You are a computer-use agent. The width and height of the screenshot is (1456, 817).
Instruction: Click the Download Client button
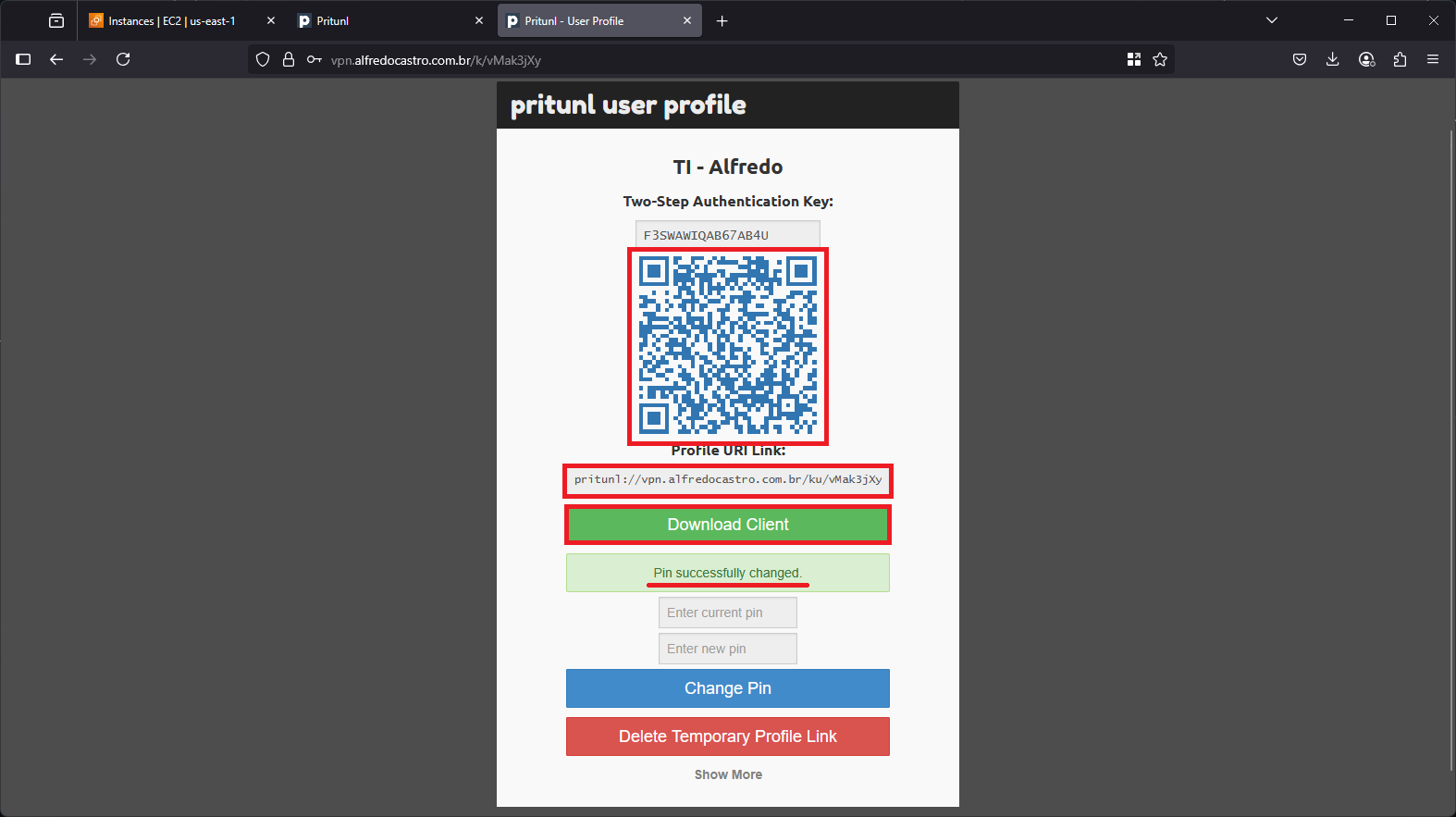coord(728,525)
